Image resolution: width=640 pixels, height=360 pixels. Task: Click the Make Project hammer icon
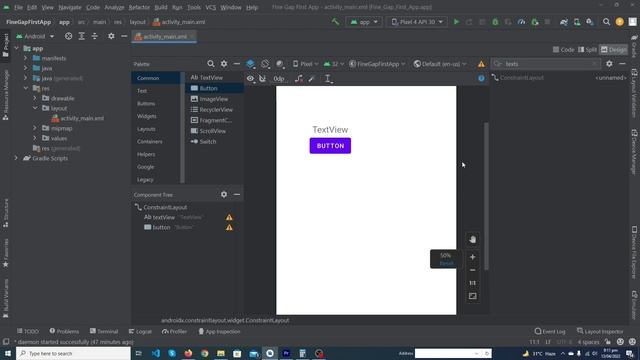click(x=336, y=22)
